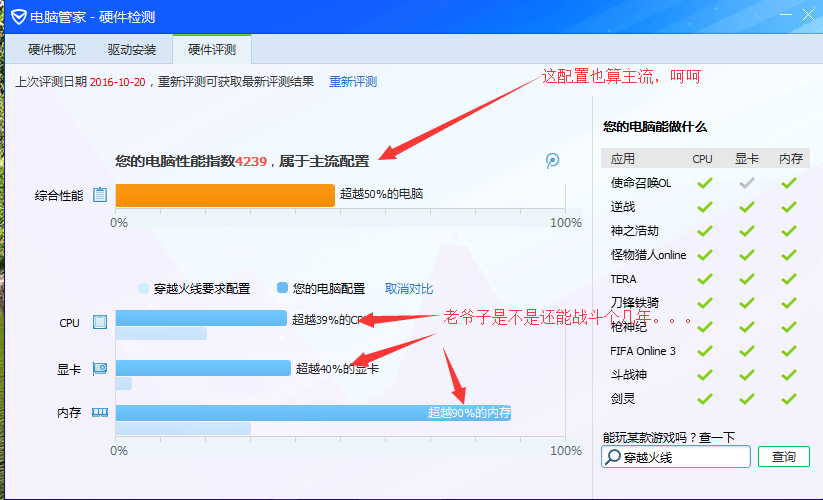Click the blue 内存 comparison bar
Screen dimensions: 823x500
(x=313, y=413)
